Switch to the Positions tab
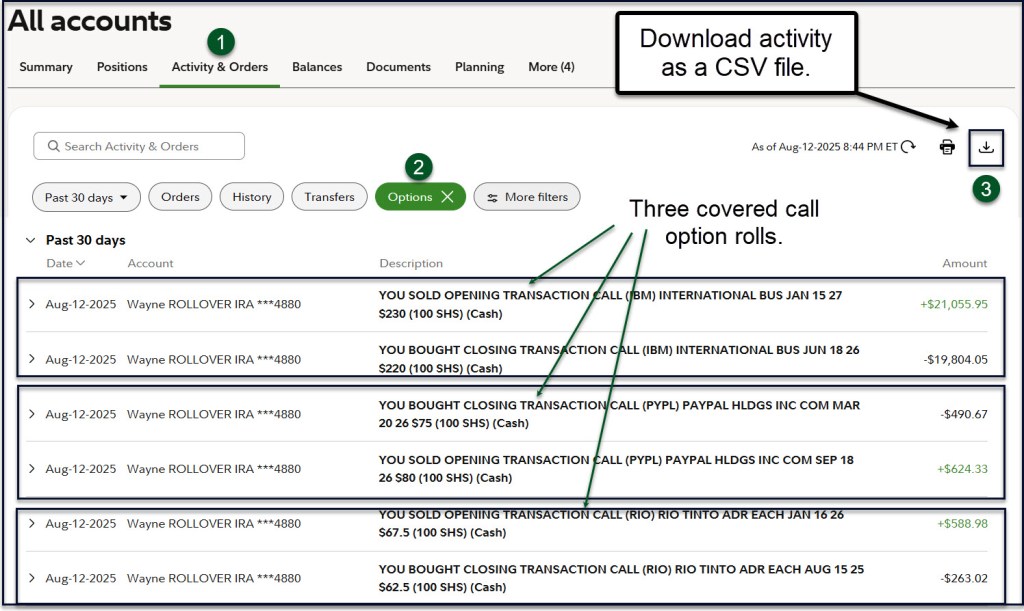Image resolution: width=1024 pixels, height=611 pixels. pyautogui.click(x=122, y=67)
